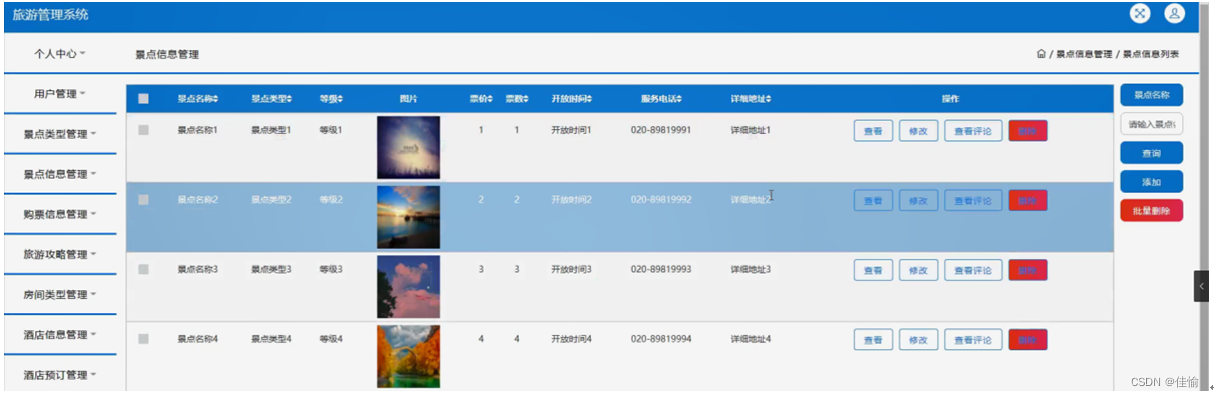This screenshot has height=397, width=1214.
Task: Sort by 开放时间 column header
Action: pos(572,99)
